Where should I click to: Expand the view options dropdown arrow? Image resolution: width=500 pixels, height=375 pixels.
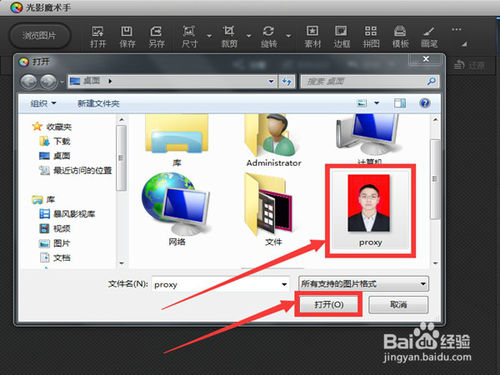pyautogui.click(x=377, y=103)
